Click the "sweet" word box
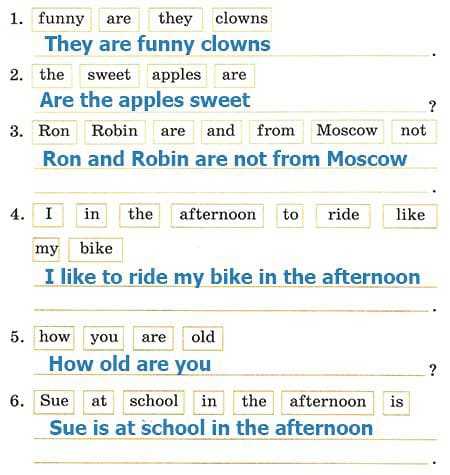The image size is (450, 475). (110, 76)
